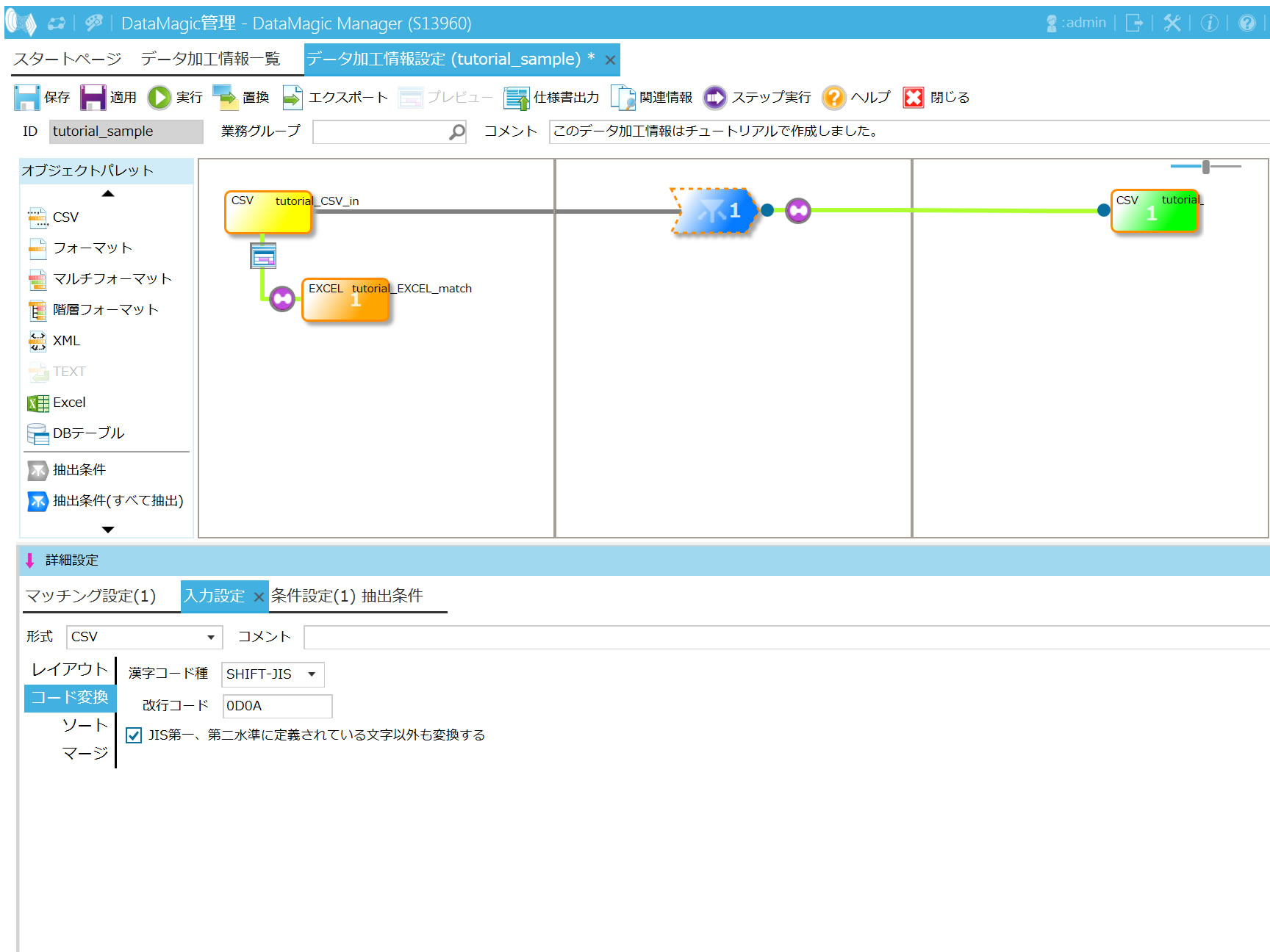The height and width of the screenshot is (952, 1270).
Task: Click the blue extraction condition node on canvas
Action: click(x=715, y=211)
